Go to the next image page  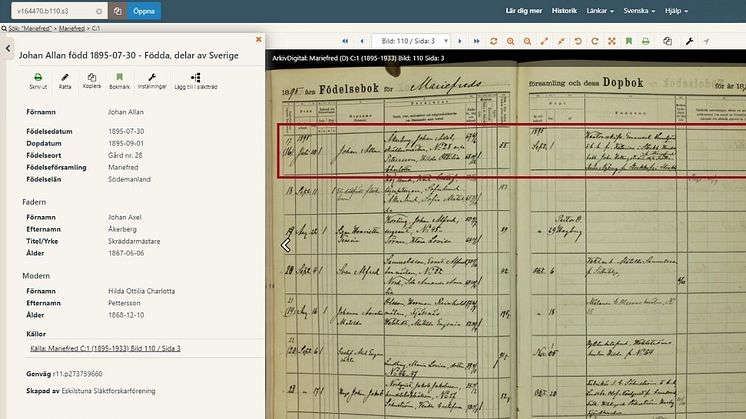click(457, 41)
